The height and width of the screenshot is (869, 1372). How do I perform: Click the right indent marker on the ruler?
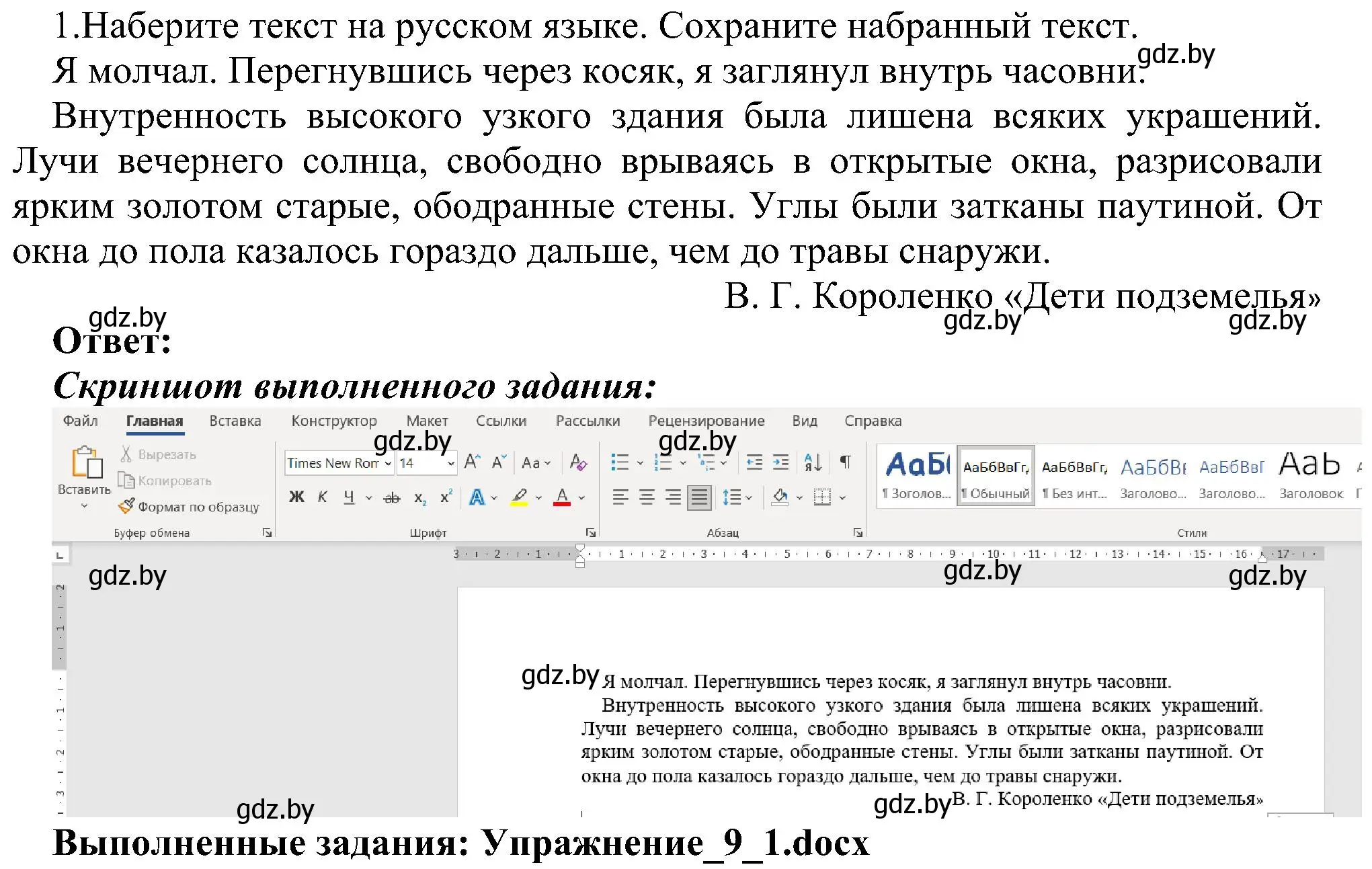click(1262, 558)
